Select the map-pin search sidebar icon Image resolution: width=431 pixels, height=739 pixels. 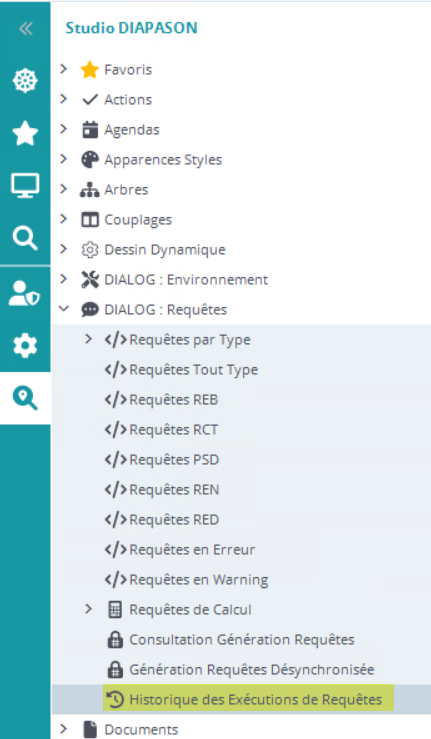25,398
